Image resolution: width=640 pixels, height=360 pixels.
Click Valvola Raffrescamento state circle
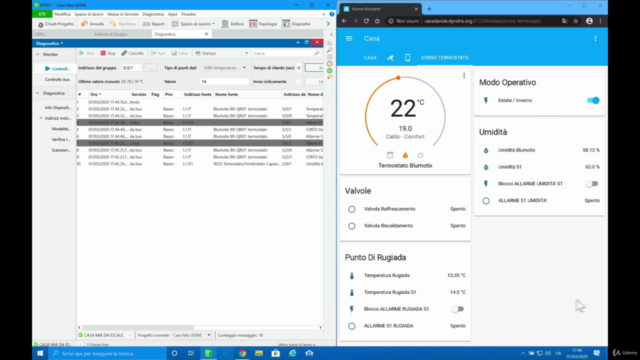tap(352, 209)
